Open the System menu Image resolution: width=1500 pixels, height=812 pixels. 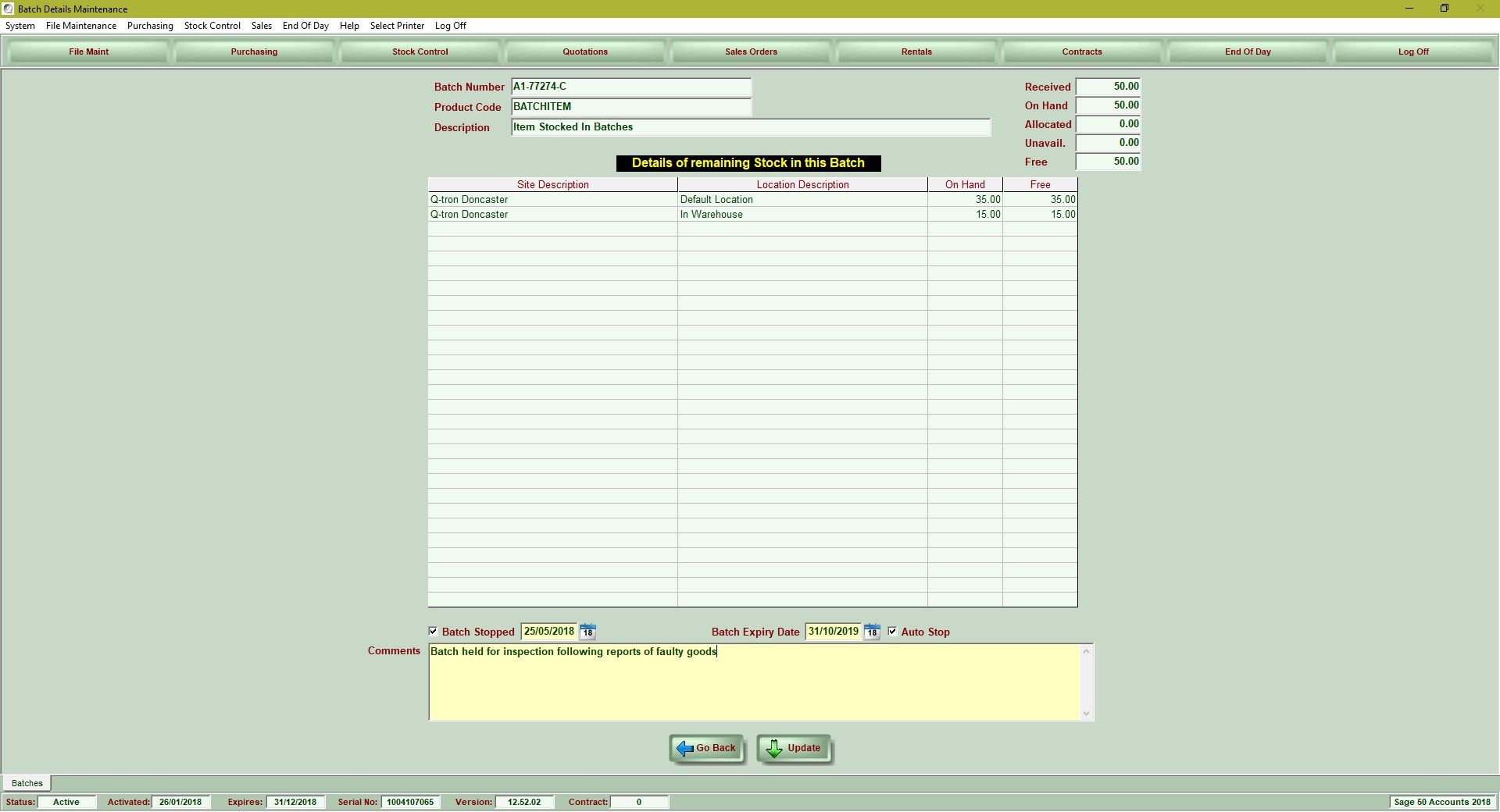tap(20, 26)
